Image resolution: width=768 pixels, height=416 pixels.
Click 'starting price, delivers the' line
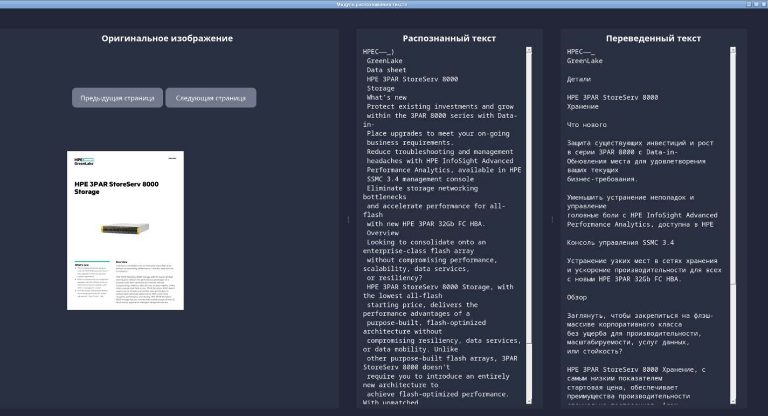[422, 305]
